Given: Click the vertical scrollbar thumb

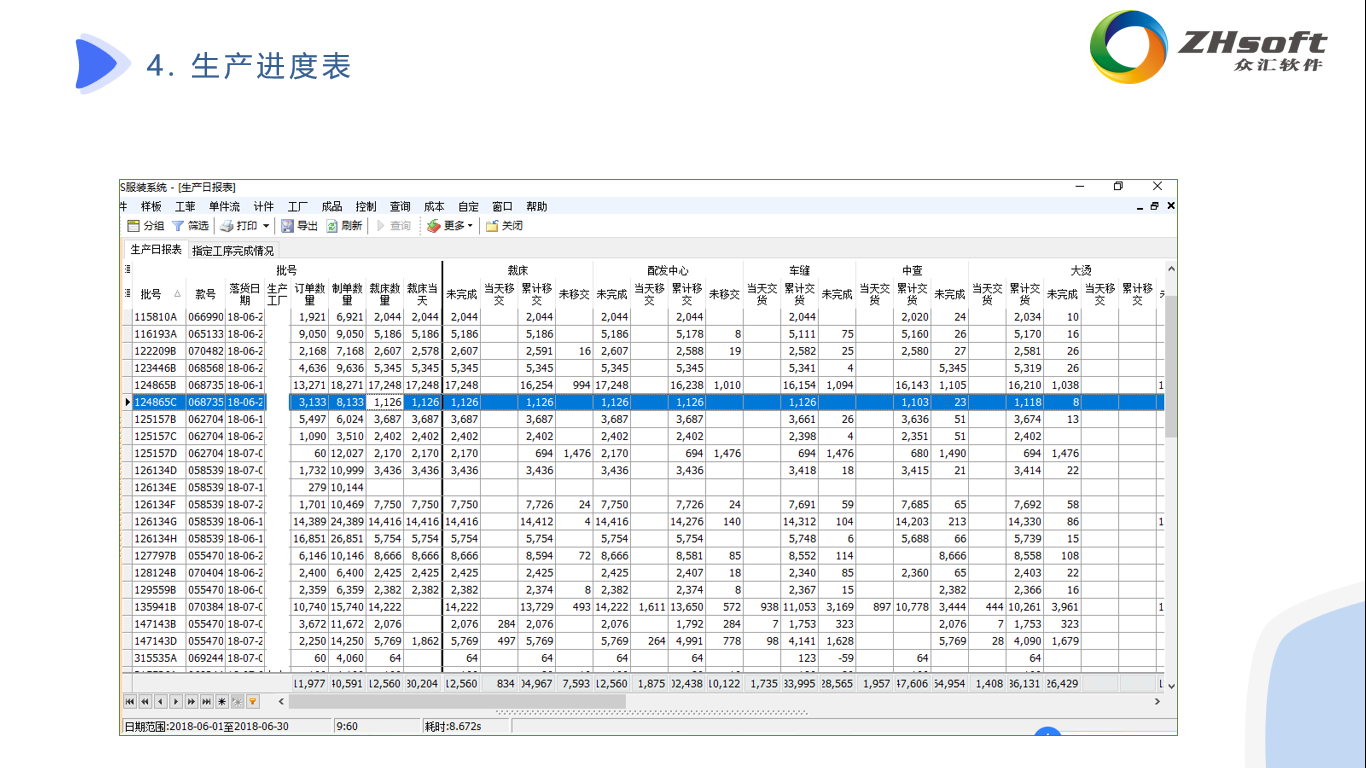Looking at the screenshot, I should coord(1171,366).
